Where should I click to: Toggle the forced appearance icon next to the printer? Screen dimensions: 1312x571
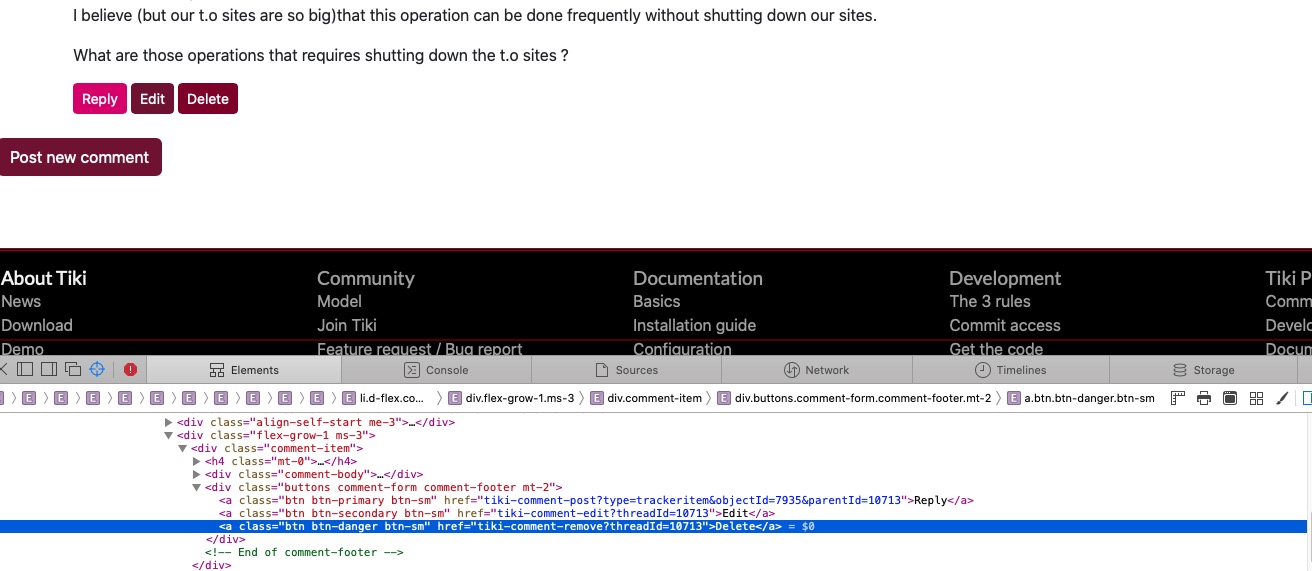coord(1230,398)
